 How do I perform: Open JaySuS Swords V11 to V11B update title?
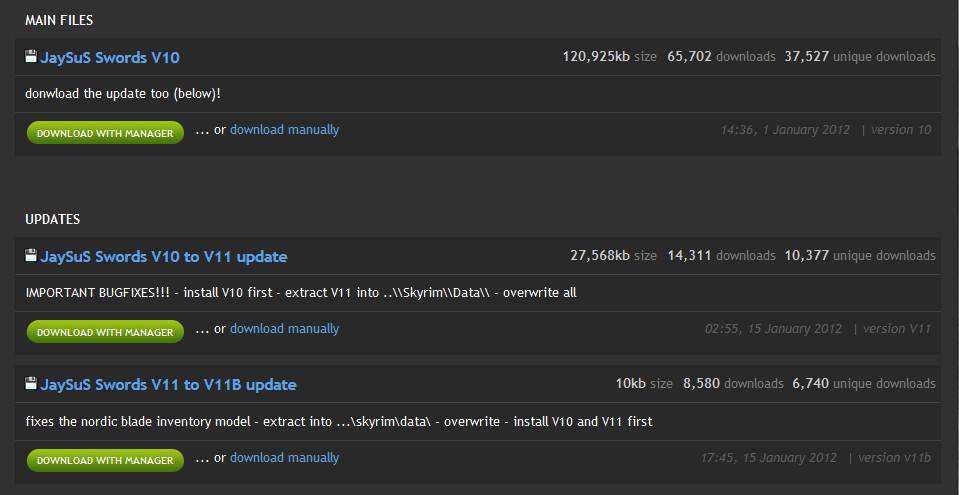[168, 385]
